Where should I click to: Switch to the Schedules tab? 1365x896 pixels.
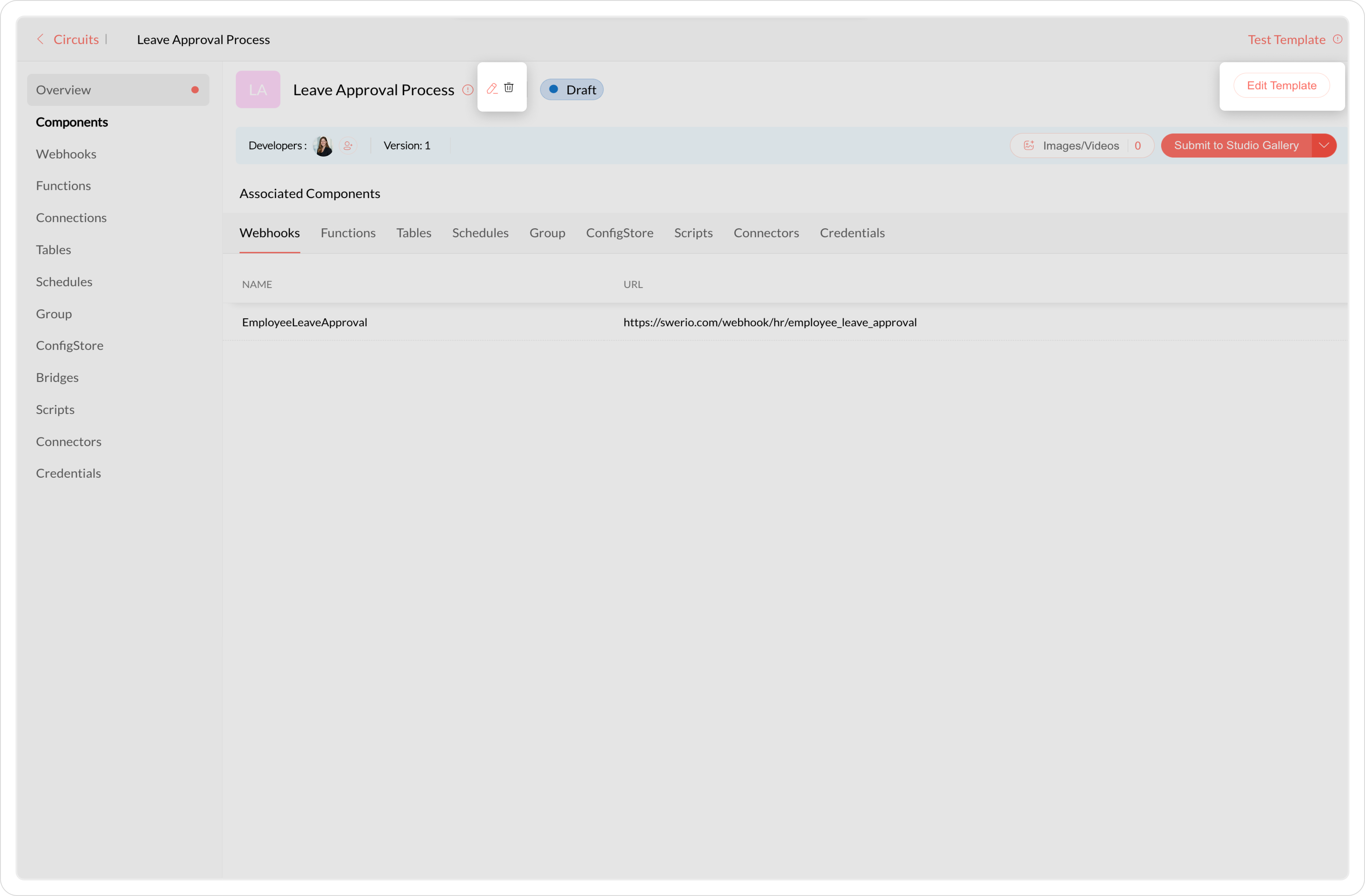click(x=480, y=233)
